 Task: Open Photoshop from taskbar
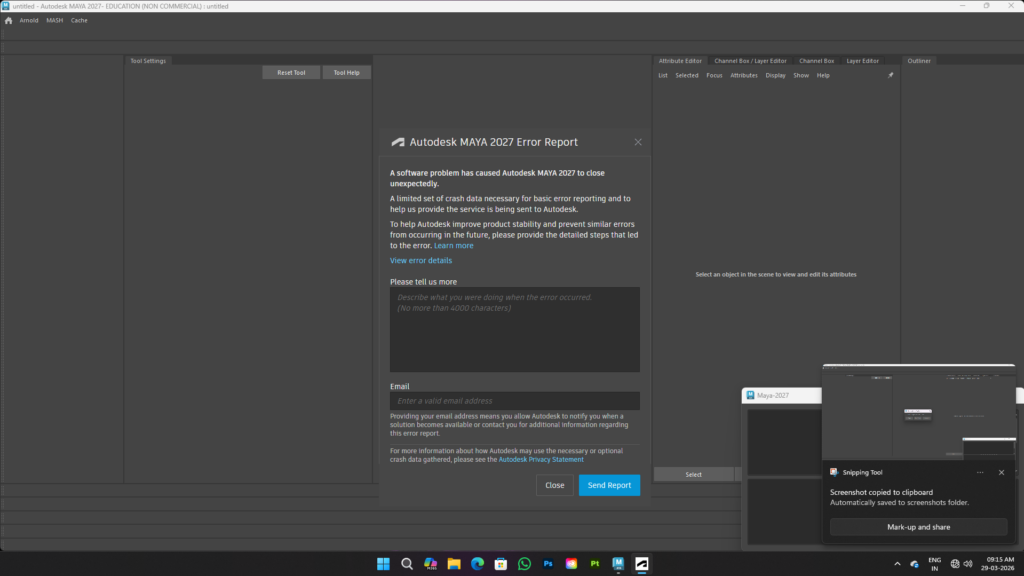pyautogui.click(x=548, y=564)
